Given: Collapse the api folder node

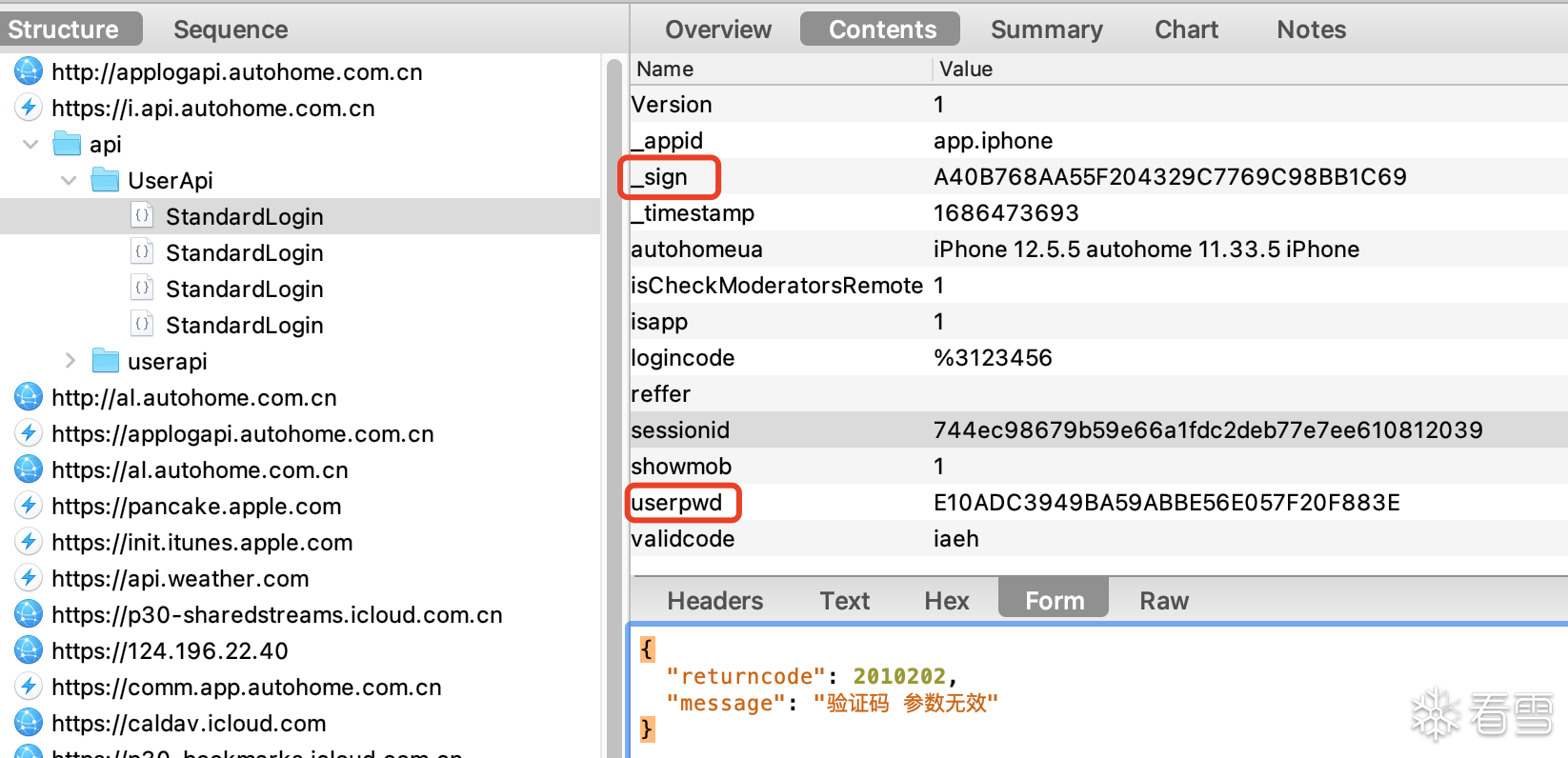Looking at the screenshot, I should pyautogui.click(x=30, y=144).
